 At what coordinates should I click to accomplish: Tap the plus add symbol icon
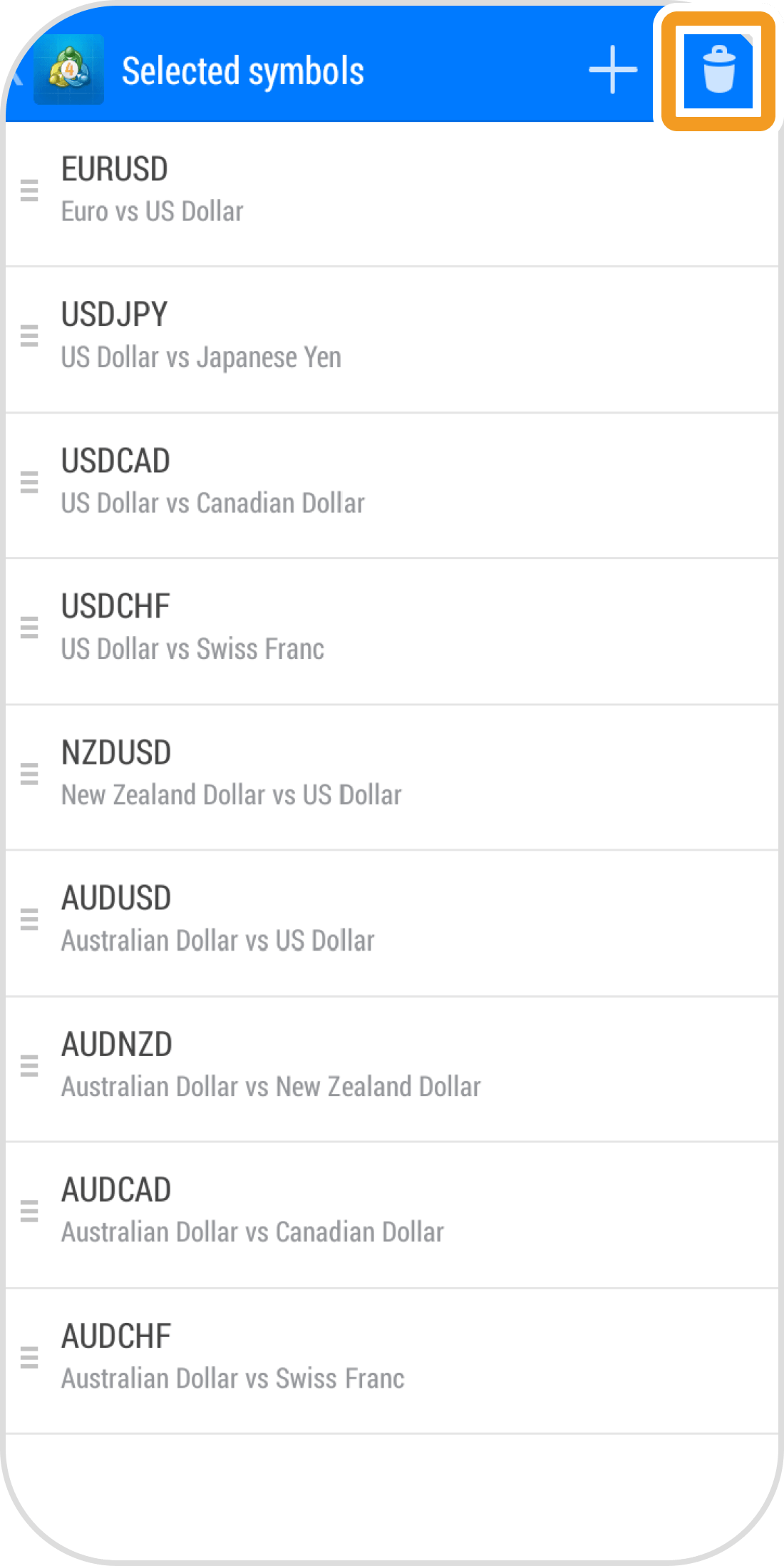click(x=613, y=70)
